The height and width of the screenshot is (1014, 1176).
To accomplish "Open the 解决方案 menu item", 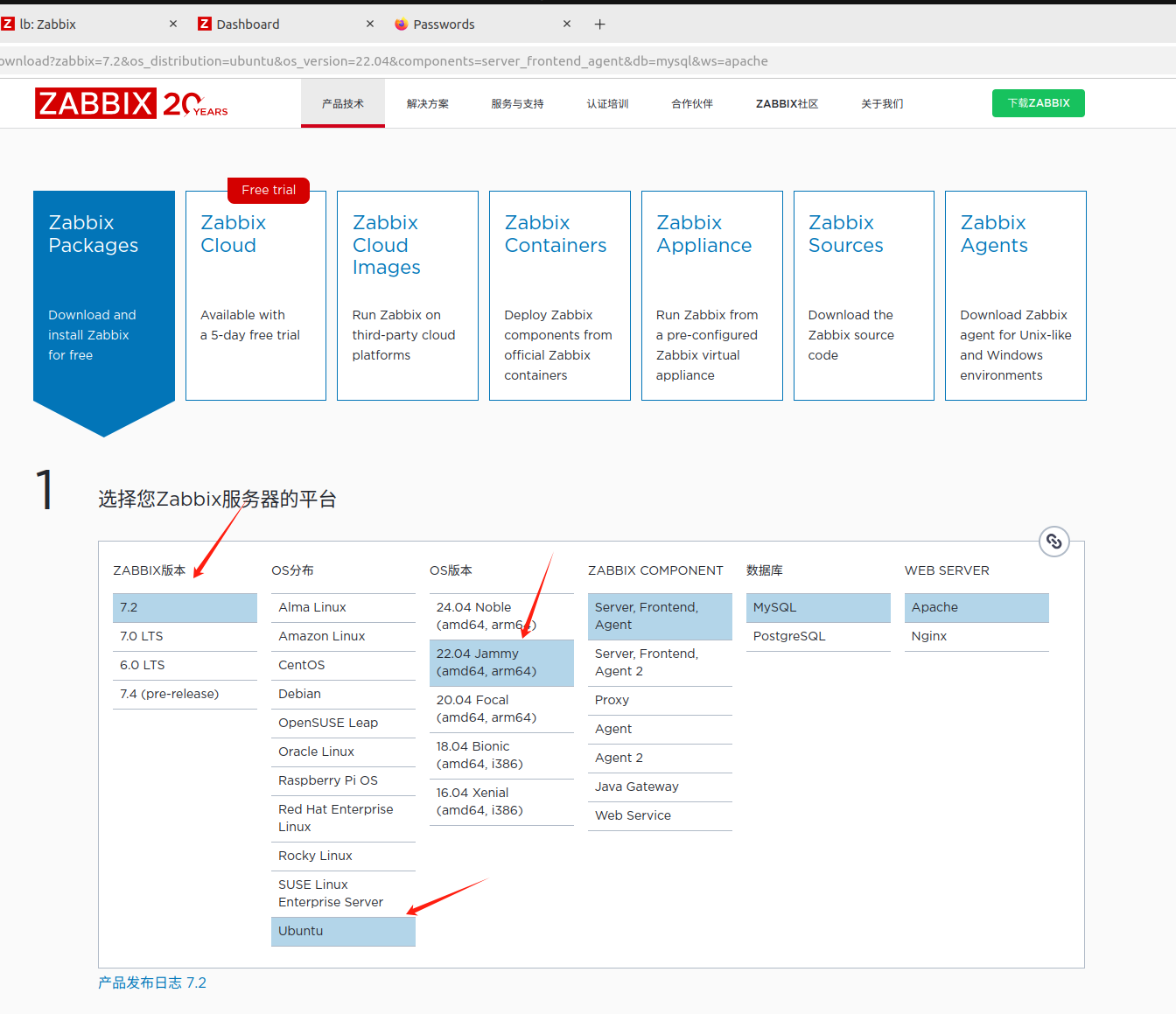I will coord(427,103).
